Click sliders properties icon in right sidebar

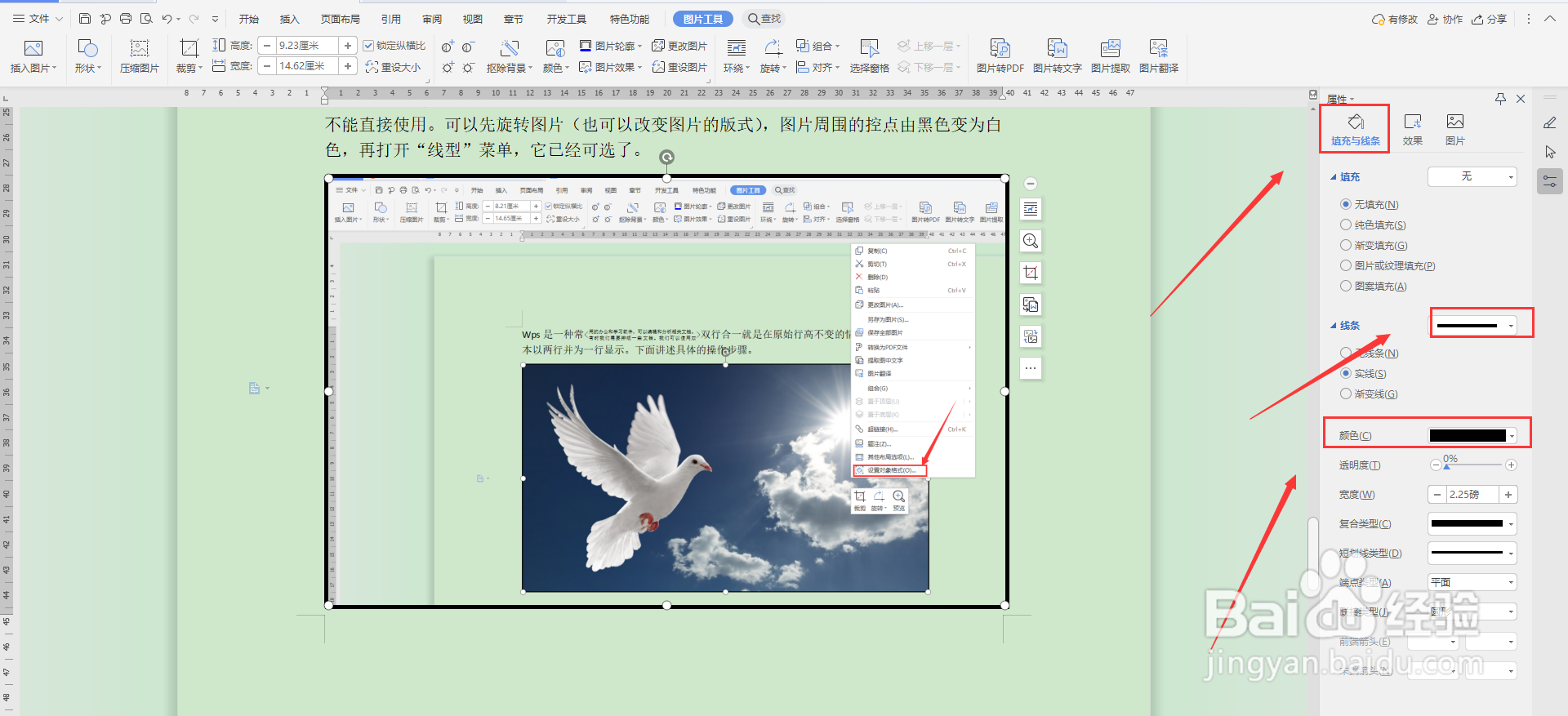[x=1550, y=181]
